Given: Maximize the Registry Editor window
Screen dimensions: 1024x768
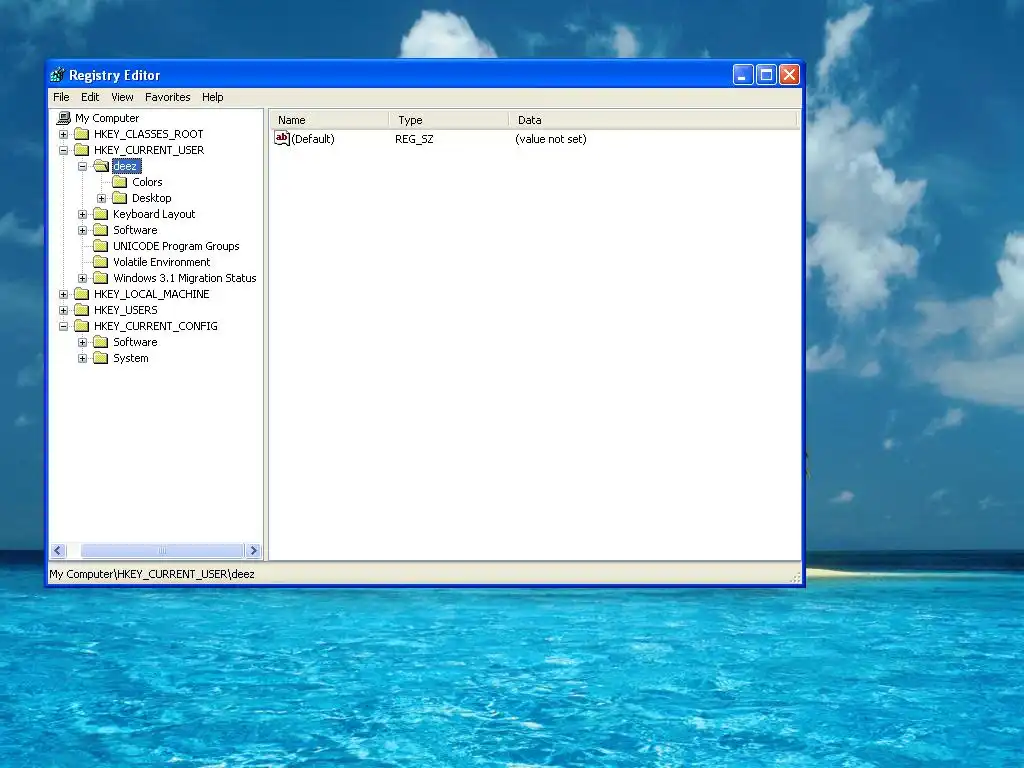Looking at the screenshot, I should (766, 75).
